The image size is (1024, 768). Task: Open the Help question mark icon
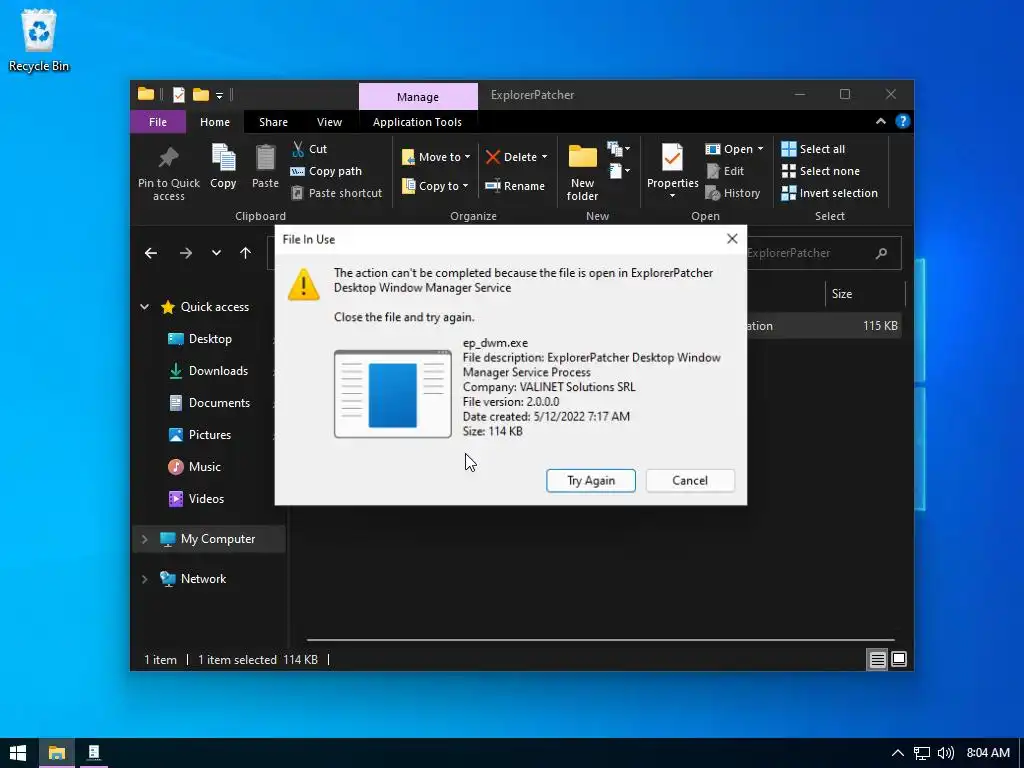pyautogui.click(x=903, y=121)
